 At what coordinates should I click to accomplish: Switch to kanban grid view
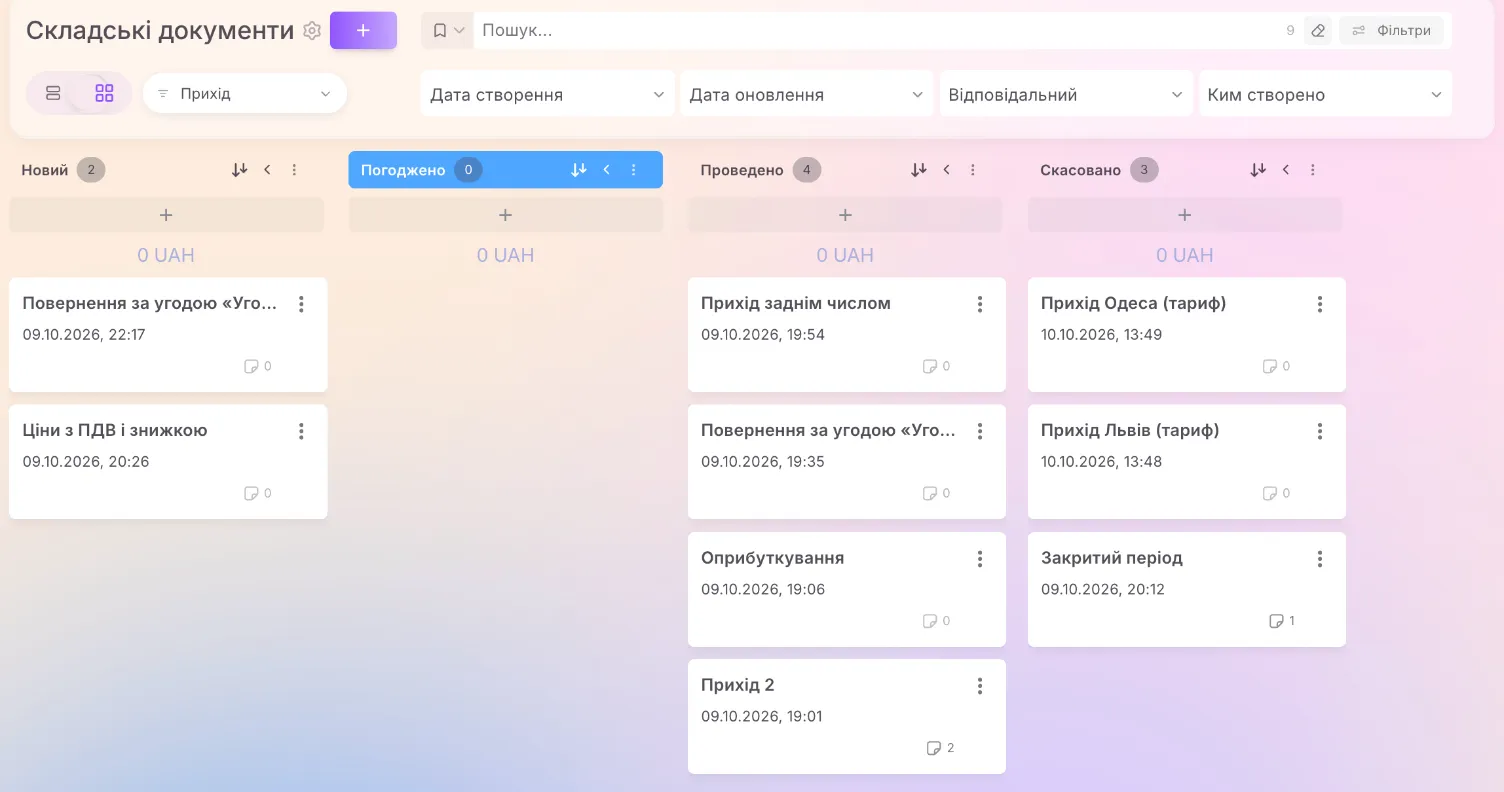pos(104,93)
